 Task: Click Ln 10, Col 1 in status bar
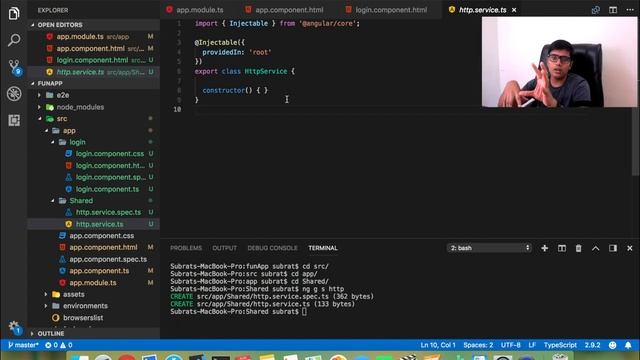click(438, 345)
